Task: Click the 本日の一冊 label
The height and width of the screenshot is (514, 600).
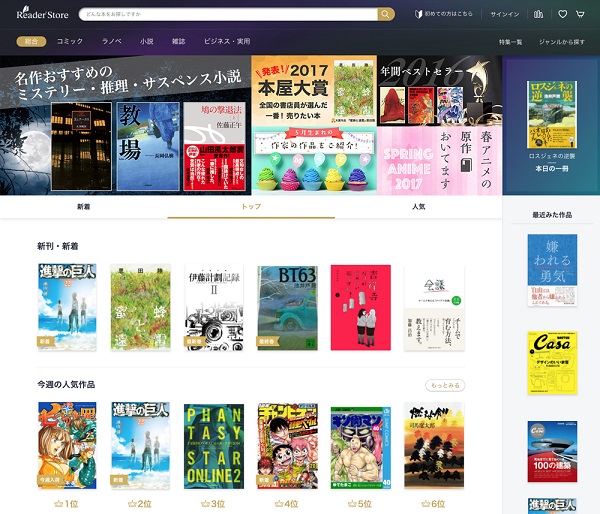Action: click(552, 168)
